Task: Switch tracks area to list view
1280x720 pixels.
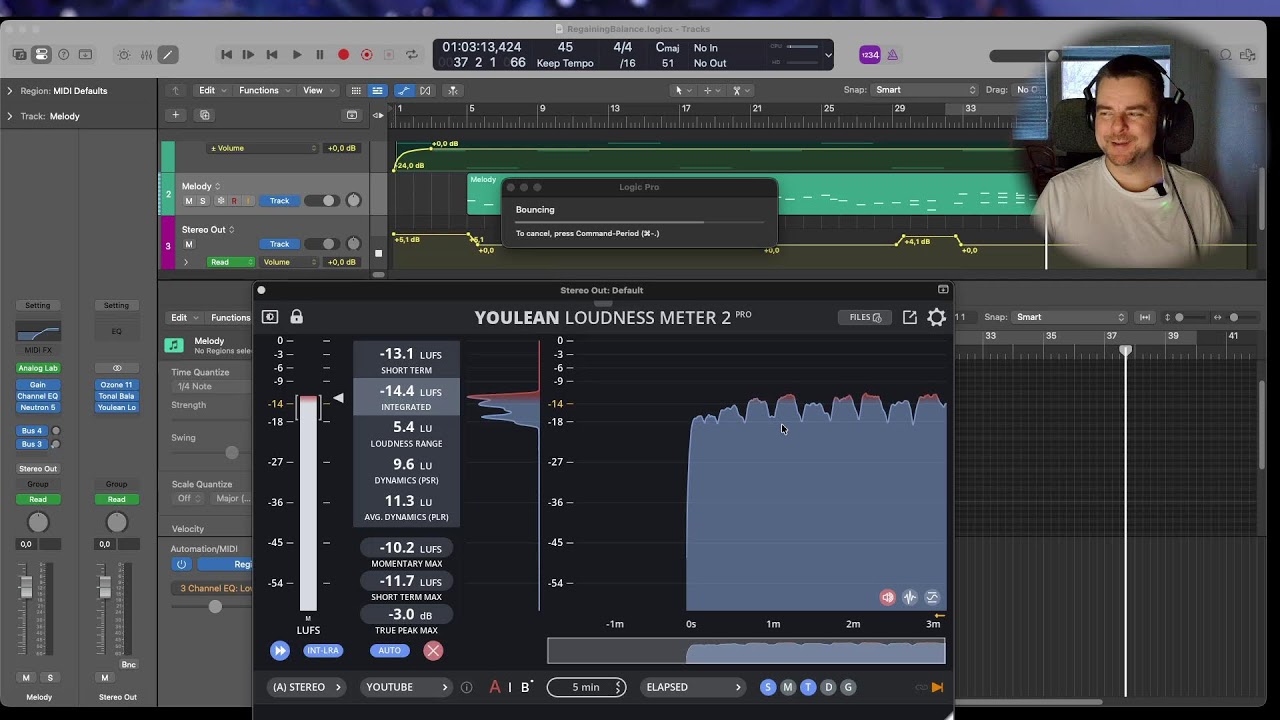Action: [x=377, y=90]
